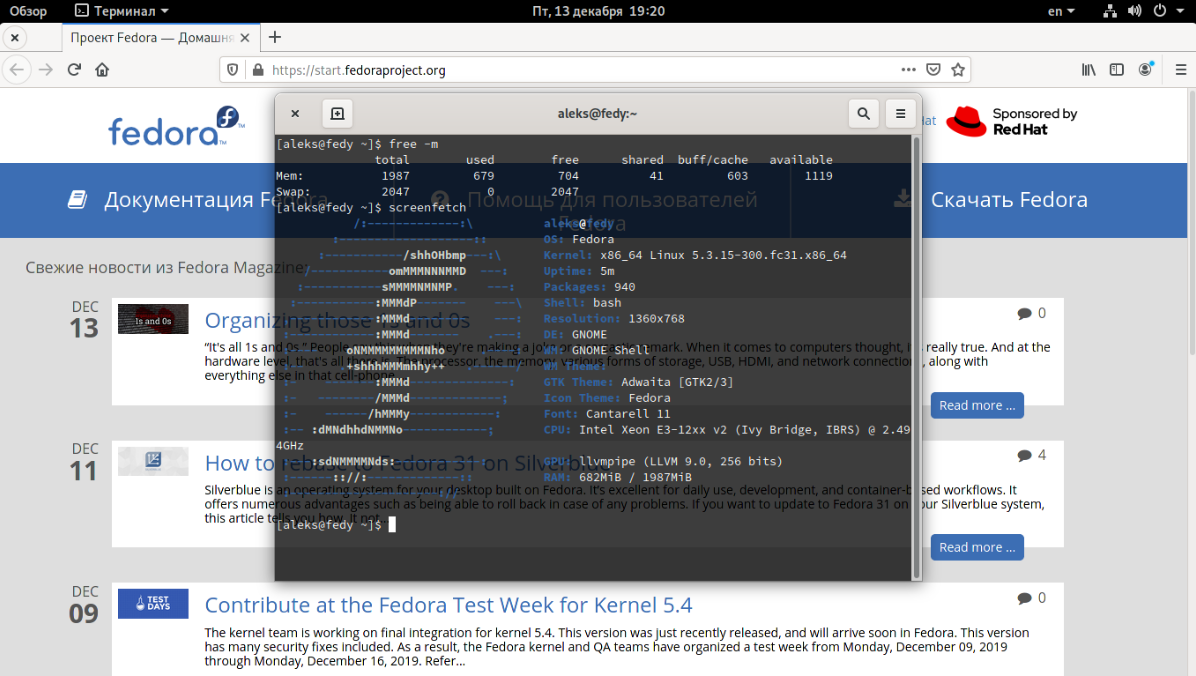Go to the Firefox home page
The height and width of the screenshot is (676, 1196).
[103, 69]
